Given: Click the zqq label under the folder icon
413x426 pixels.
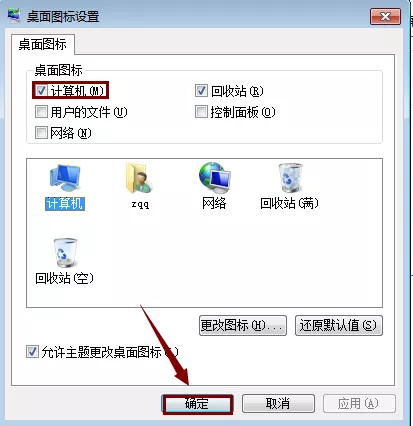Looking at the screenshot, I should [x=140, y=204].
